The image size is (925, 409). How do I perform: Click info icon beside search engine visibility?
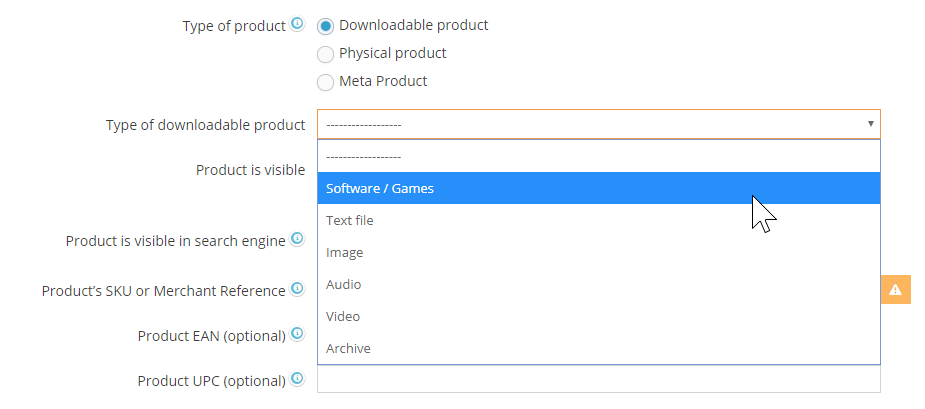(x=297, y=240)
